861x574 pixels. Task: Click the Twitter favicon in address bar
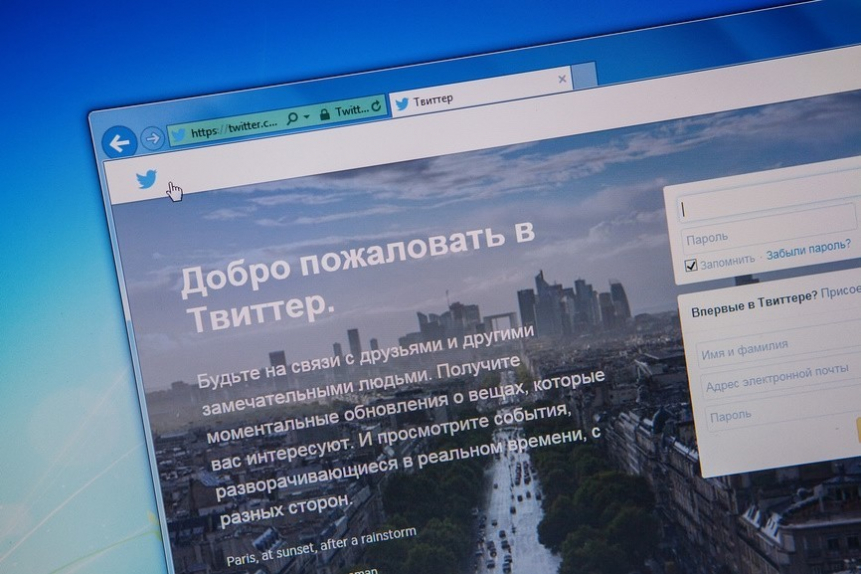(x=178, y=135)
